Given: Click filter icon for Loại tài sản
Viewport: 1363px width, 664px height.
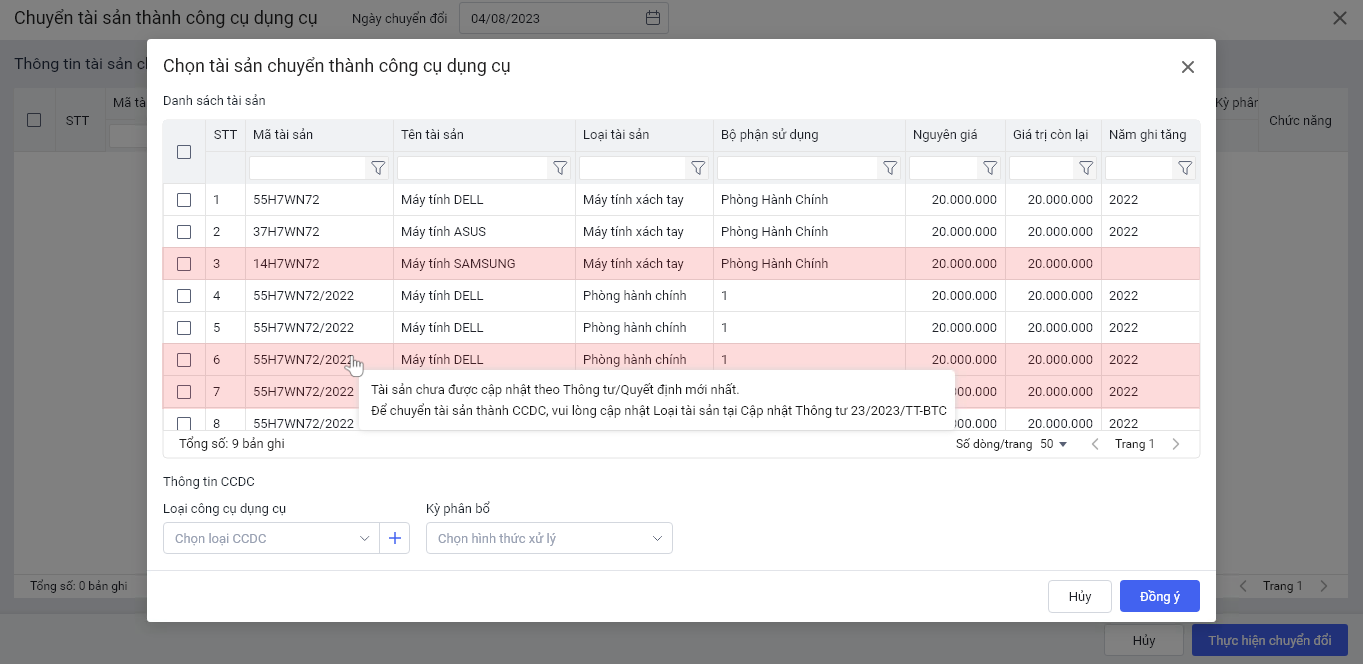Looking at the screenshot, I should tap(698, 168).
